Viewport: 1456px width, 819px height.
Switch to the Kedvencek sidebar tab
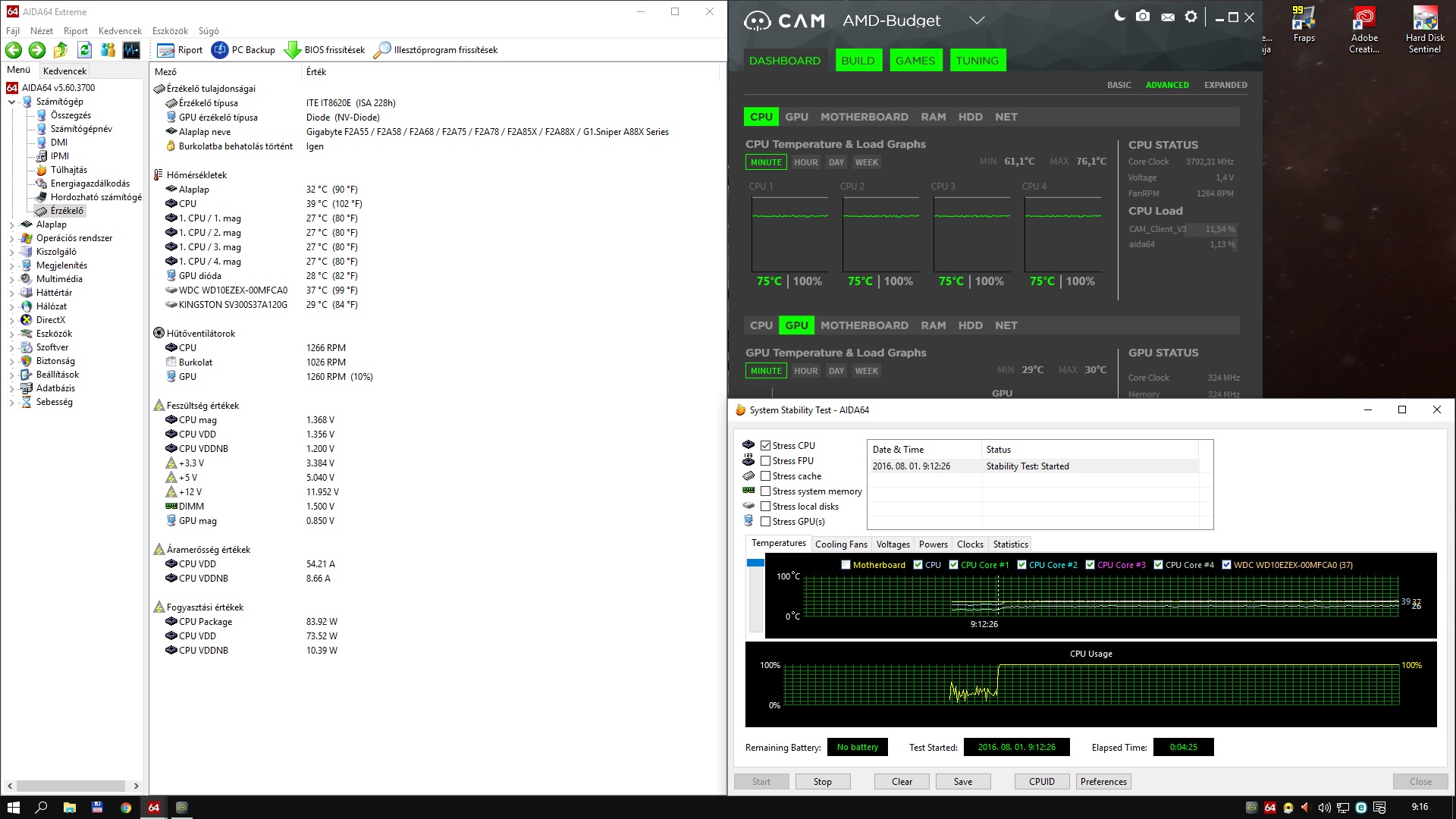pyautogui.click(x=64, y=71)
